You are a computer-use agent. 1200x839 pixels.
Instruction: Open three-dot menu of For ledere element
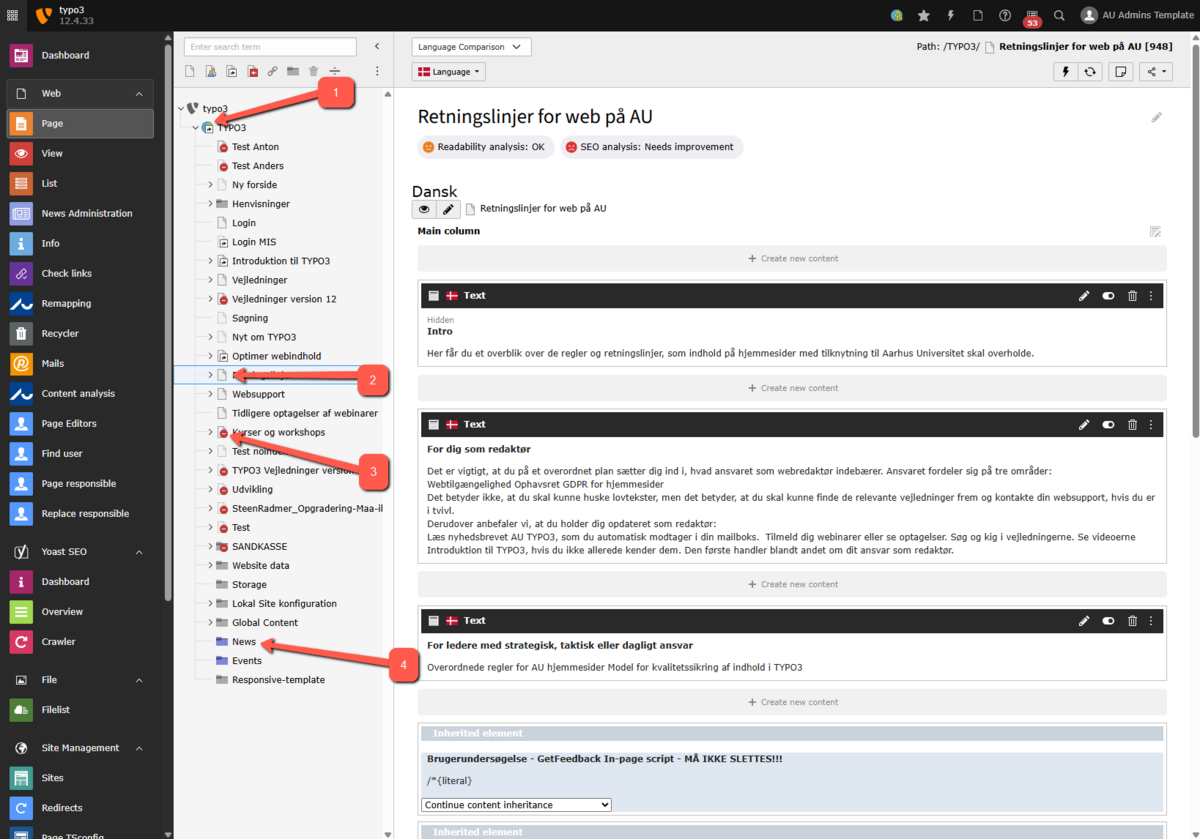pos(1151,620)
